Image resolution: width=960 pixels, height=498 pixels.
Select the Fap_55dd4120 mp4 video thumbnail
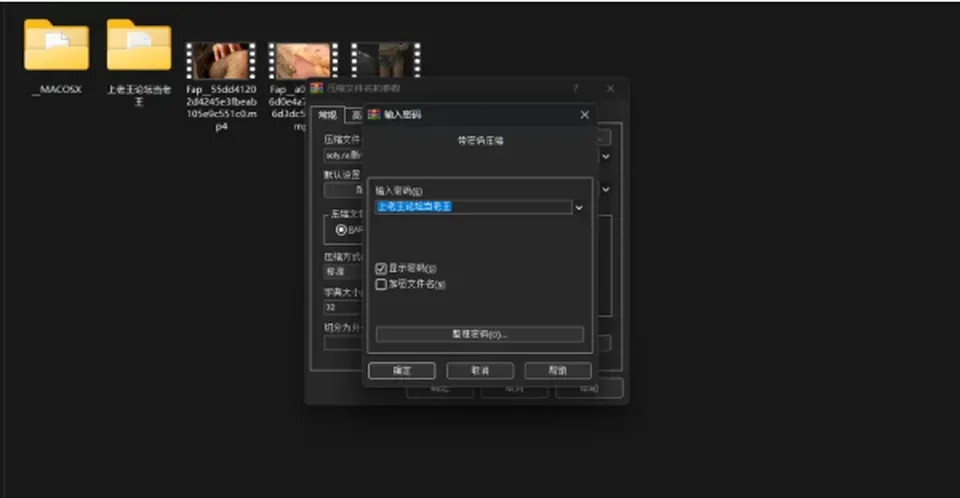coord(221,60)
